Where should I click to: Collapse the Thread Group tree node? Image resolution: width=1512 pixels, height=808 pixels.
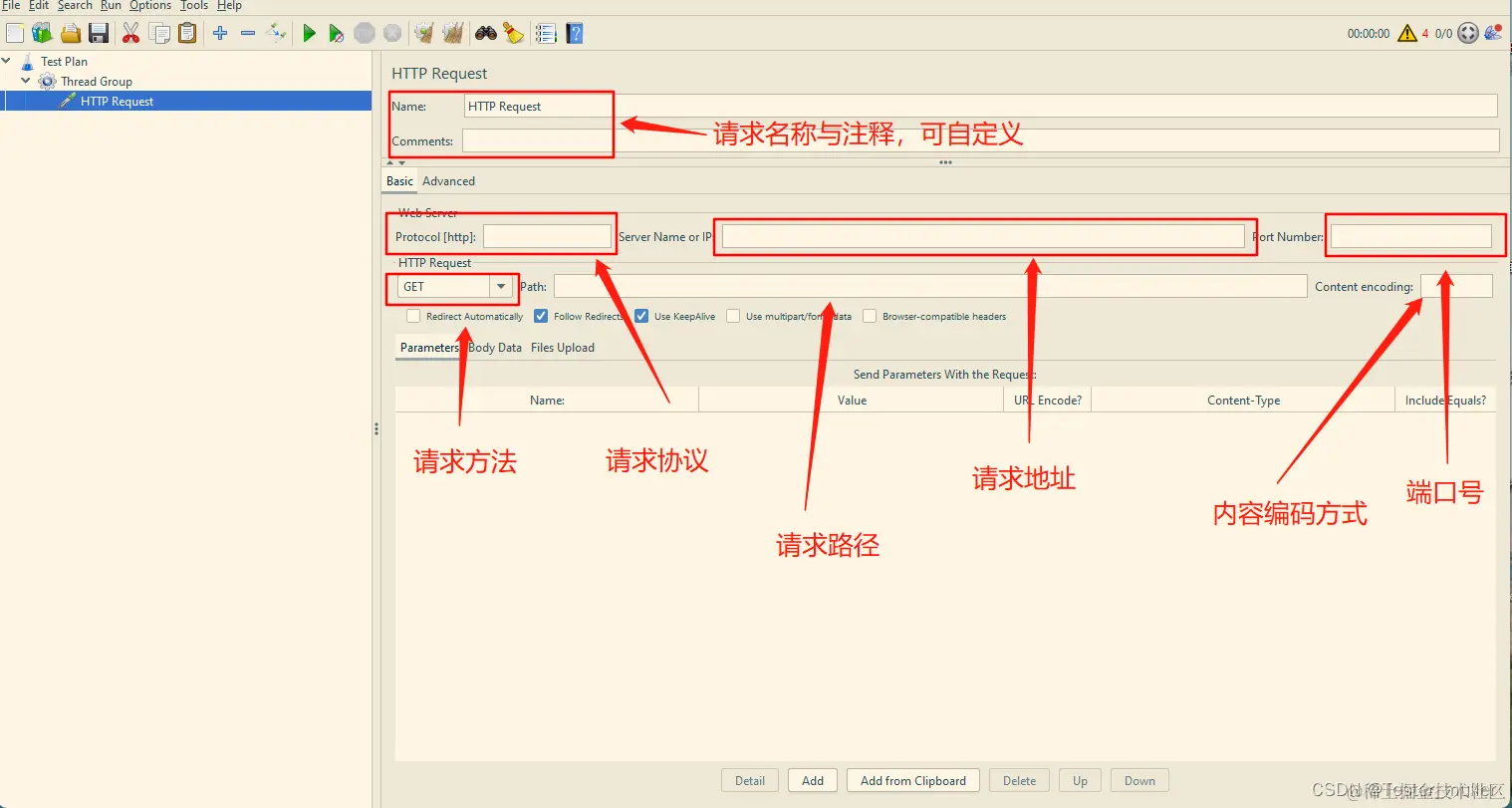coord(26,81)
